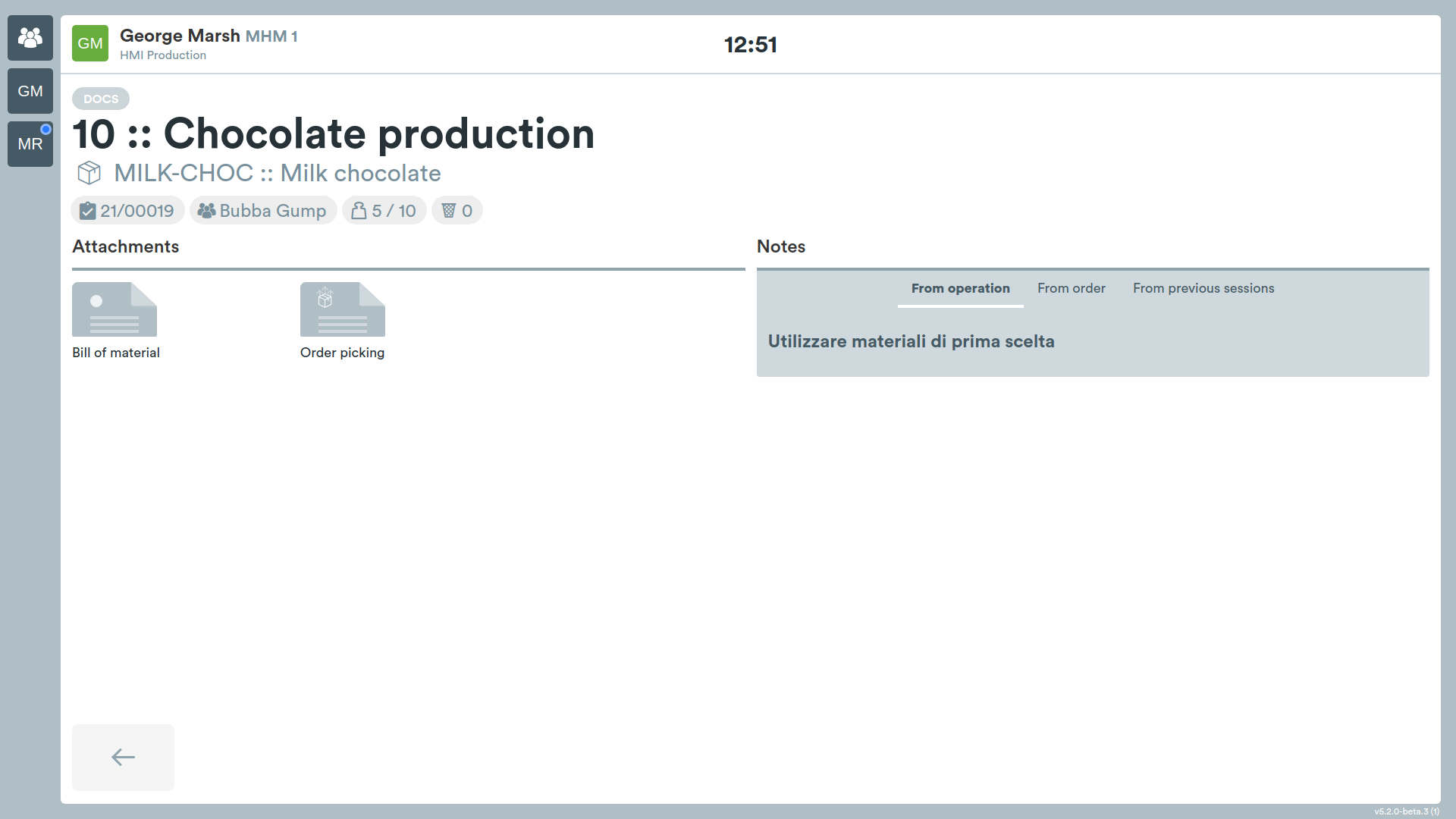Click the Notes section heading
1456x819 pixels.
pyautogui.click(x=781, y=246)
